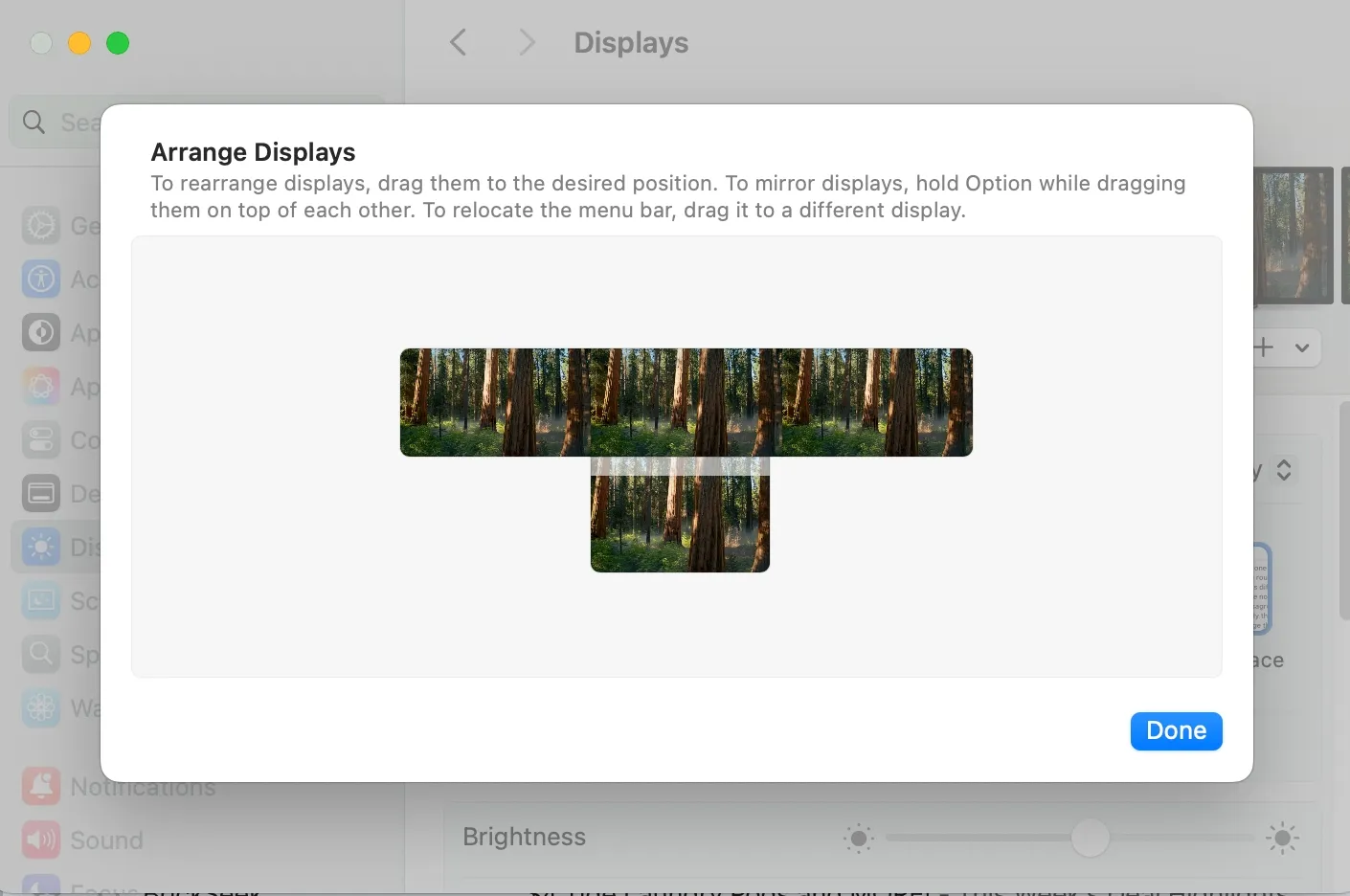The image size is (1350, 896).
Task: Expand the add display dropdown chevron
Action: click(x=1301, y=347)
